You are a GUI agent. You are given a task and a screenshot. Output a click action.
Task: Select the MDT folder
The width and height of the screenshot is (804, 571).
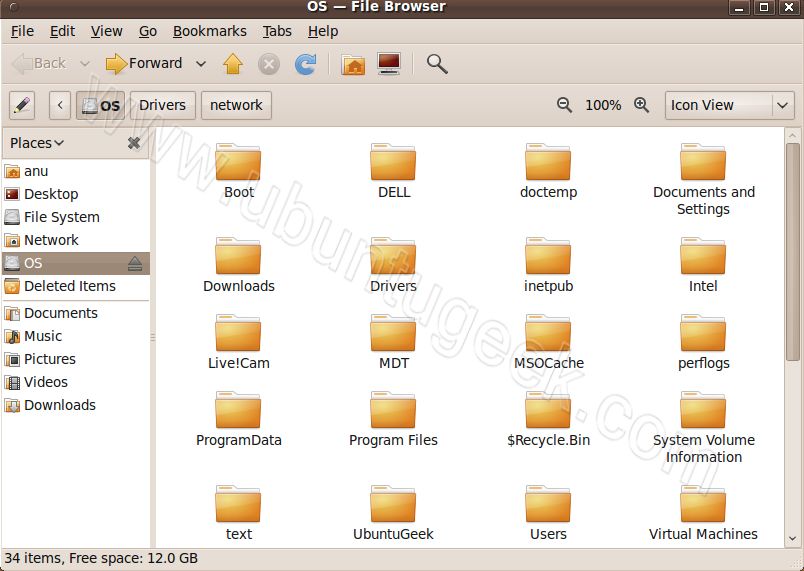pos(393,342)
